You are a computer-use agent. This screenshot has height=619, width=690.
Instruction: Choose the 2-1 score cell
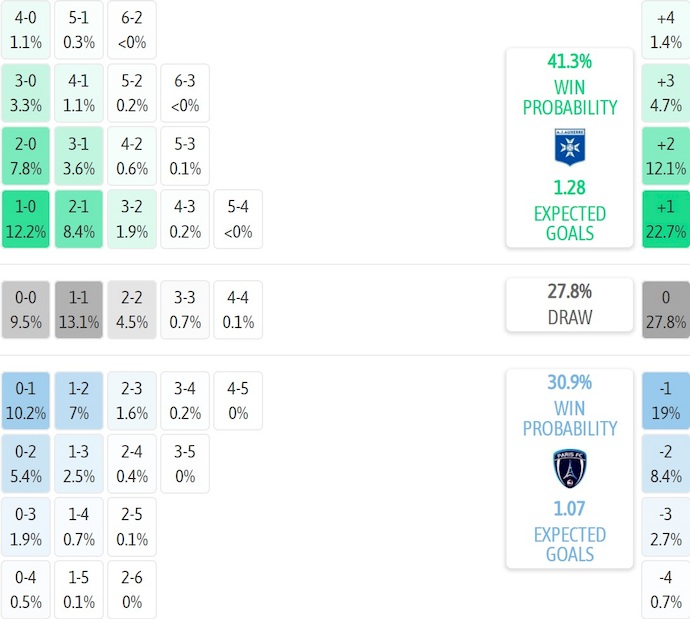(79, 219)
